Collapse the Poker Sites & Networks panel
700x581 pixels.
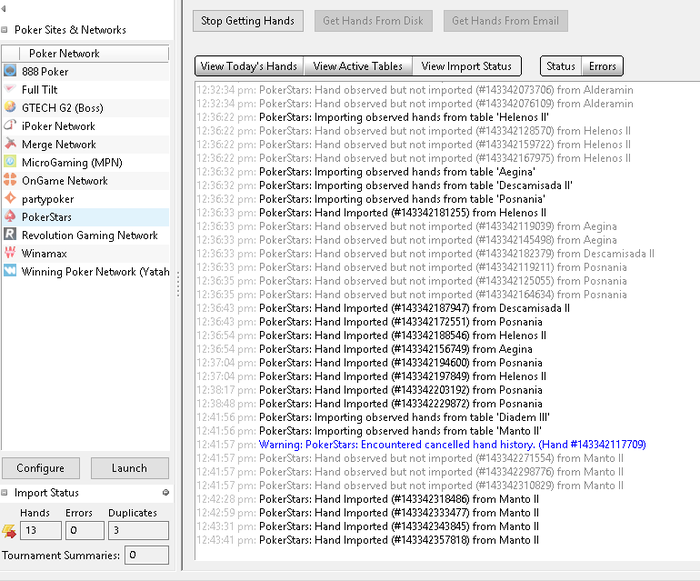(x=4, y=30)
